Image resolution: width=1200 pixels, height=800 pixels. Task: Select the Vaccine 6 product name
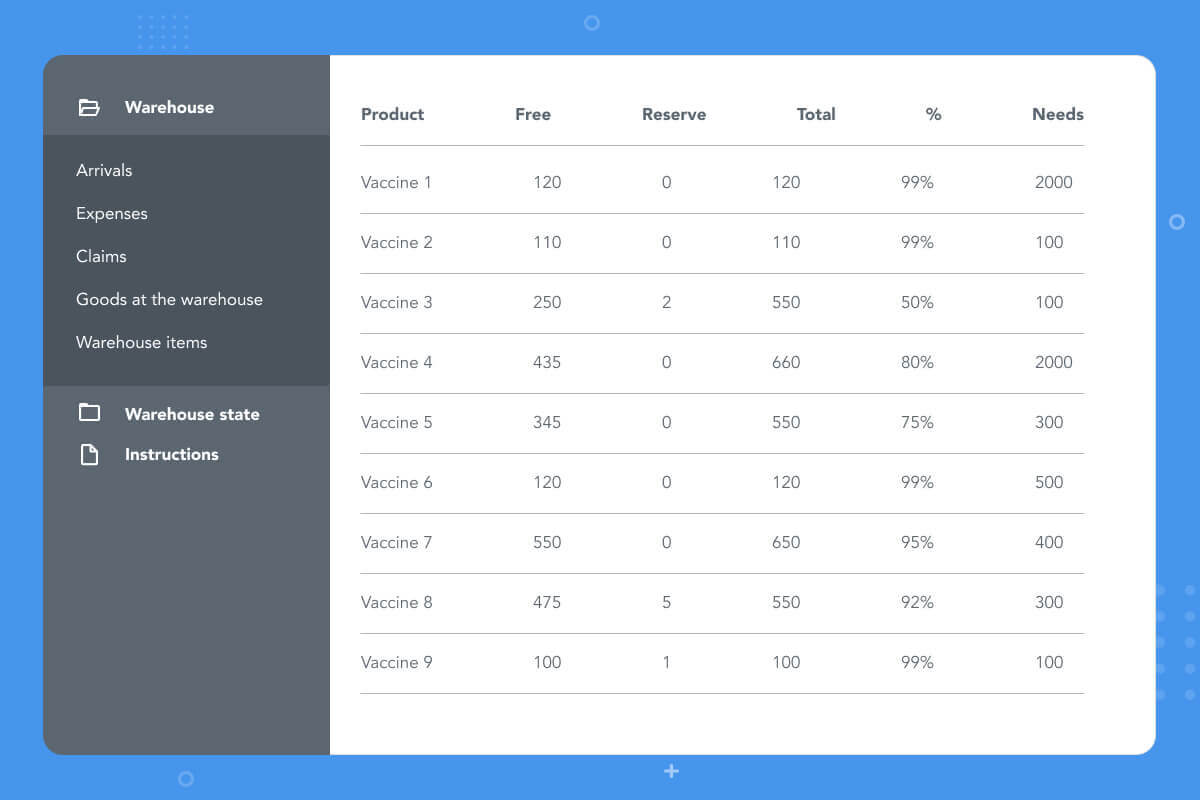tap(397, 482)
